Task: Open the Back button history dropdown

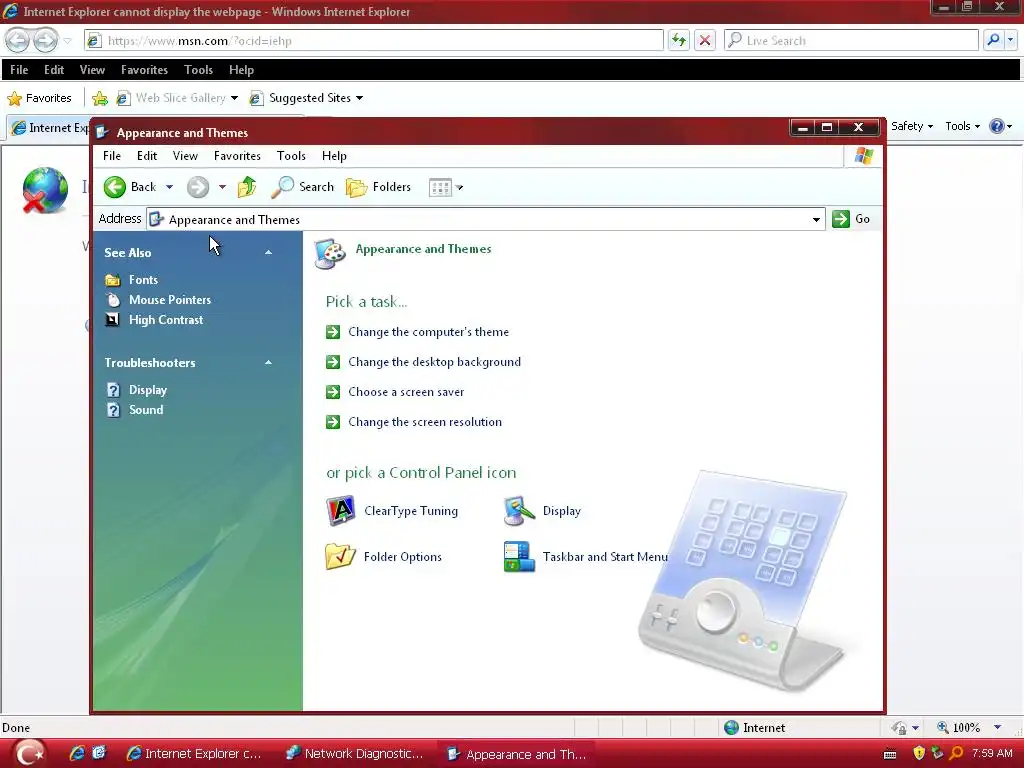Action: coord(169,187)
